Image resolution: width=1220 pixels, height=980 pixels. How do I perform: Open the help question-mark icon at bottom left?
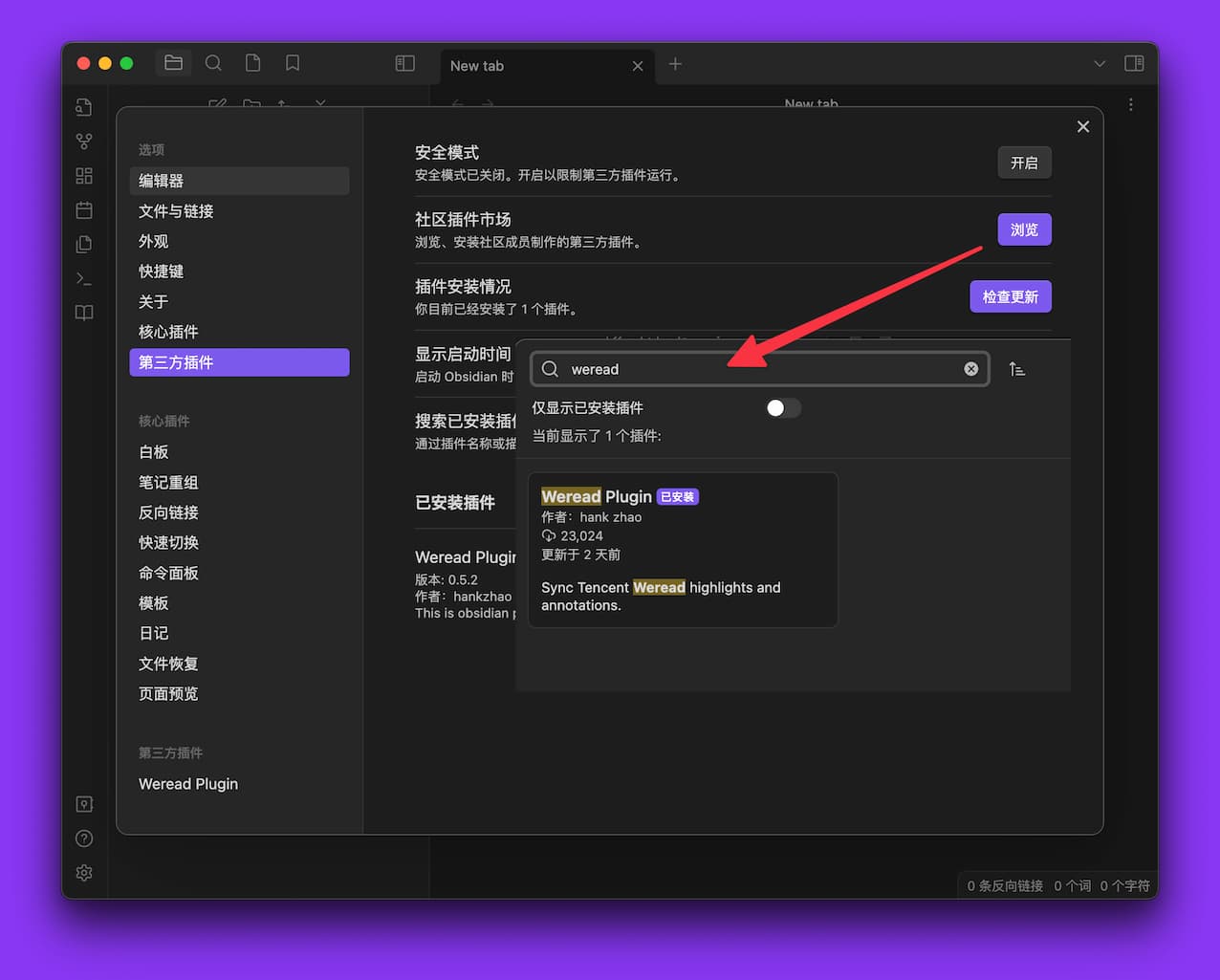coord(83,838)
